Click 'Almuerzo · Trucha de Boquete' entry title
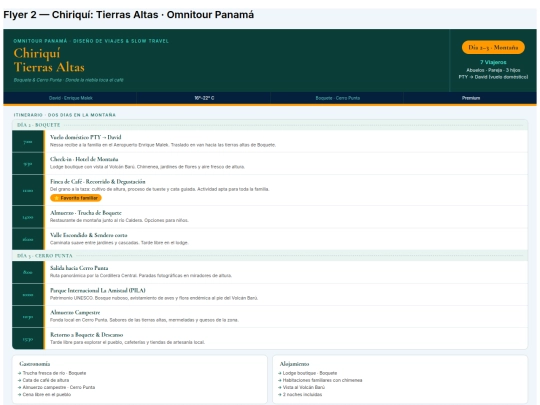540x405 pixels. [86, 213]
